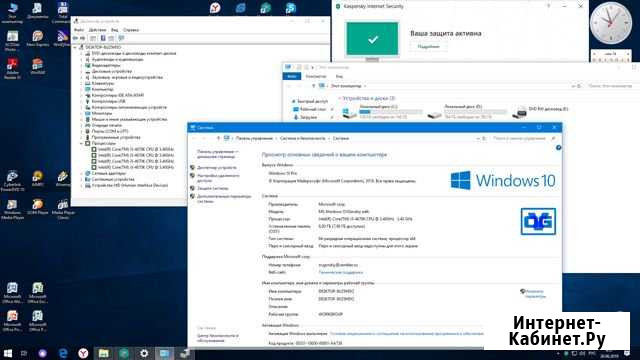Expand the Дисковые устройства node
The width and height of the screenshot is (640, 360).
tap(82, 71)
